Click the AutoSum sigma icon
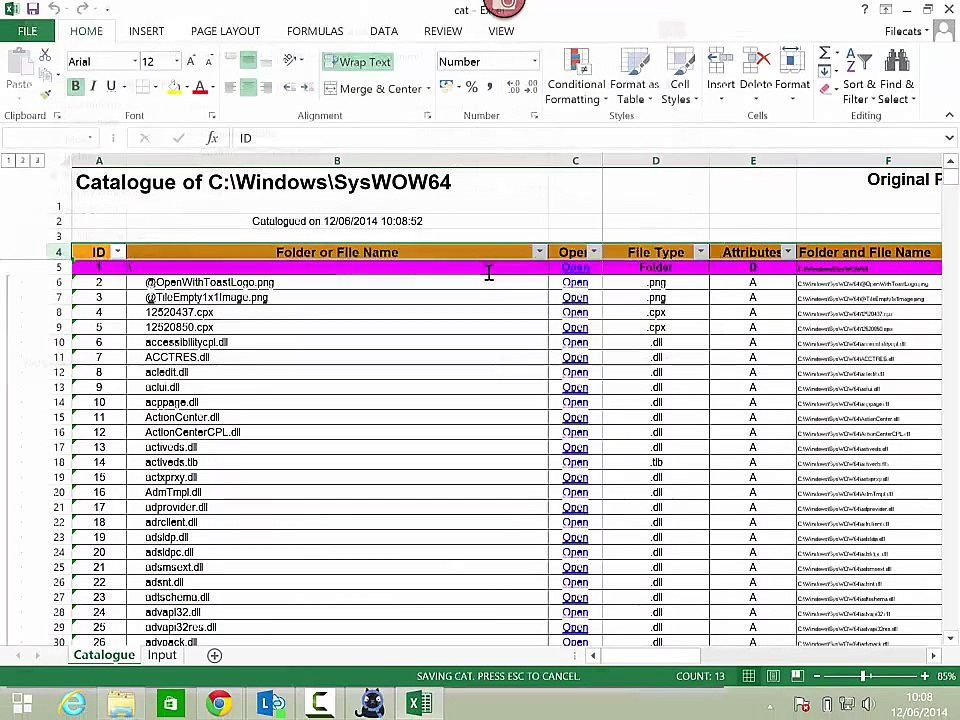The image size is (960, 720). click(x=825, y=53)
